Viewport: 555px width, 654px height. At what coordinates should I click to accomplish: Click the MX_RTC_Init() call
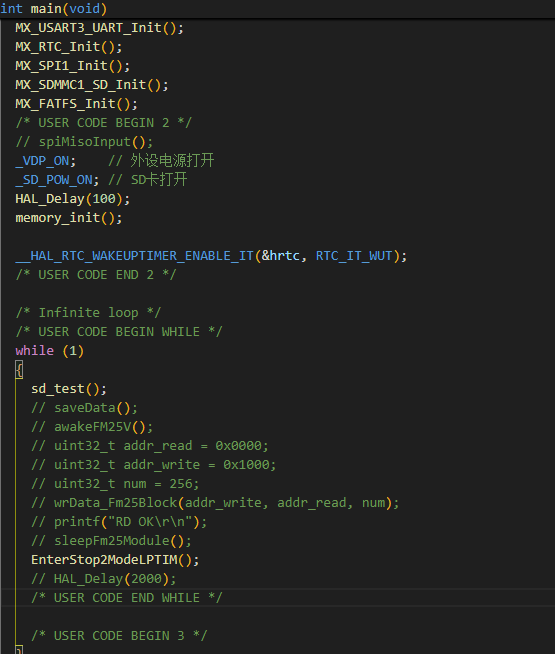[x=69, y=47]
